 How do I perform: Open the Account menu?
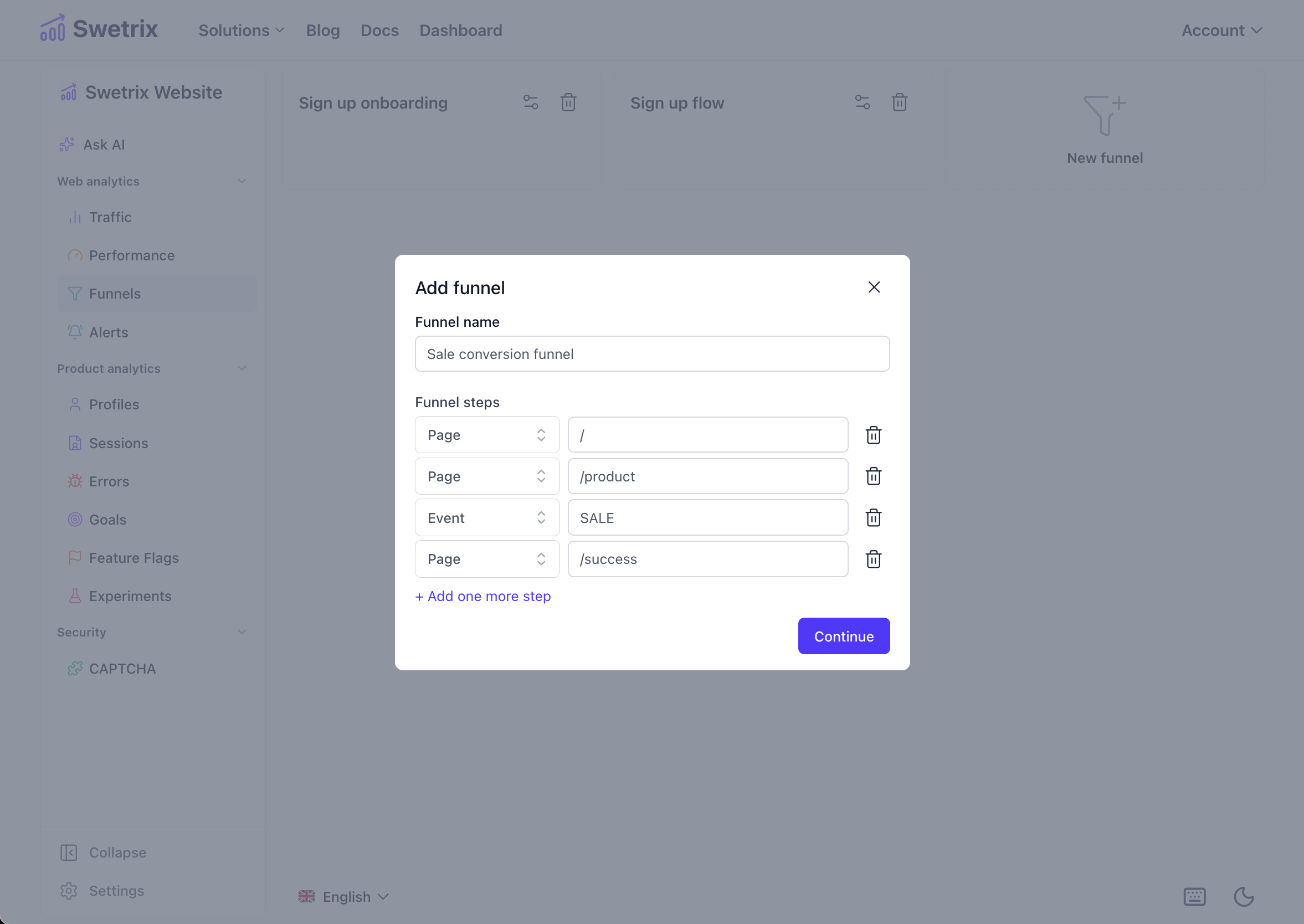(1221, 30)
